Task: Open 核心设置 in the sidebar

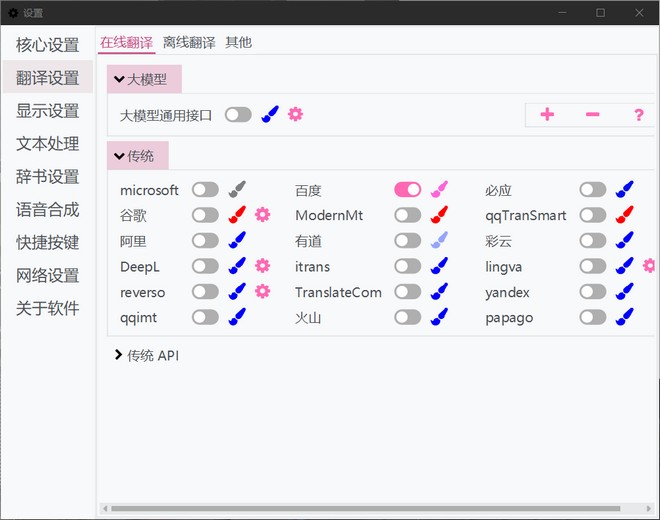Action: (48, 45)
